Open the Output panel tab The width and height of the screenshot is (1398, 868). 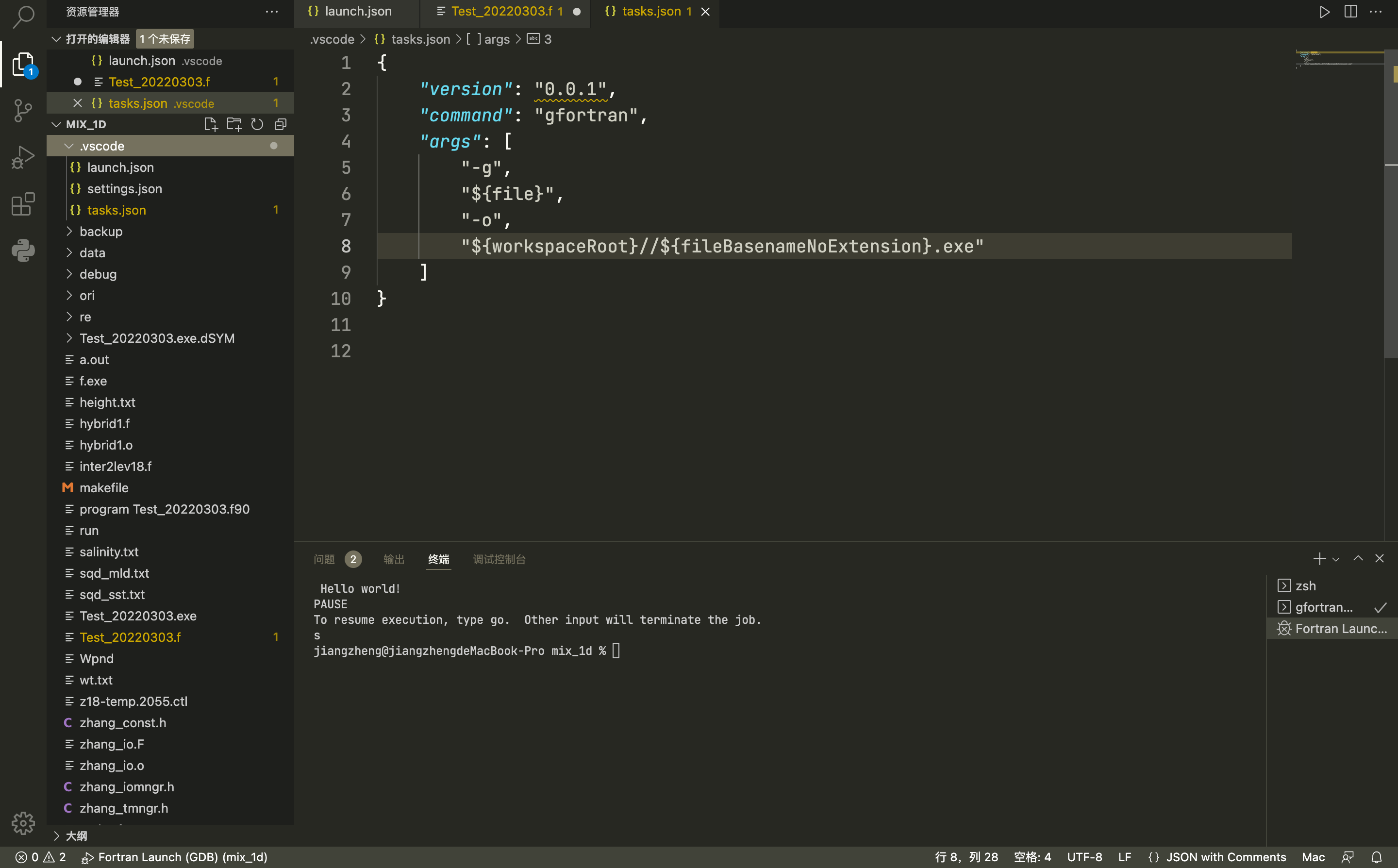[394, 559]
